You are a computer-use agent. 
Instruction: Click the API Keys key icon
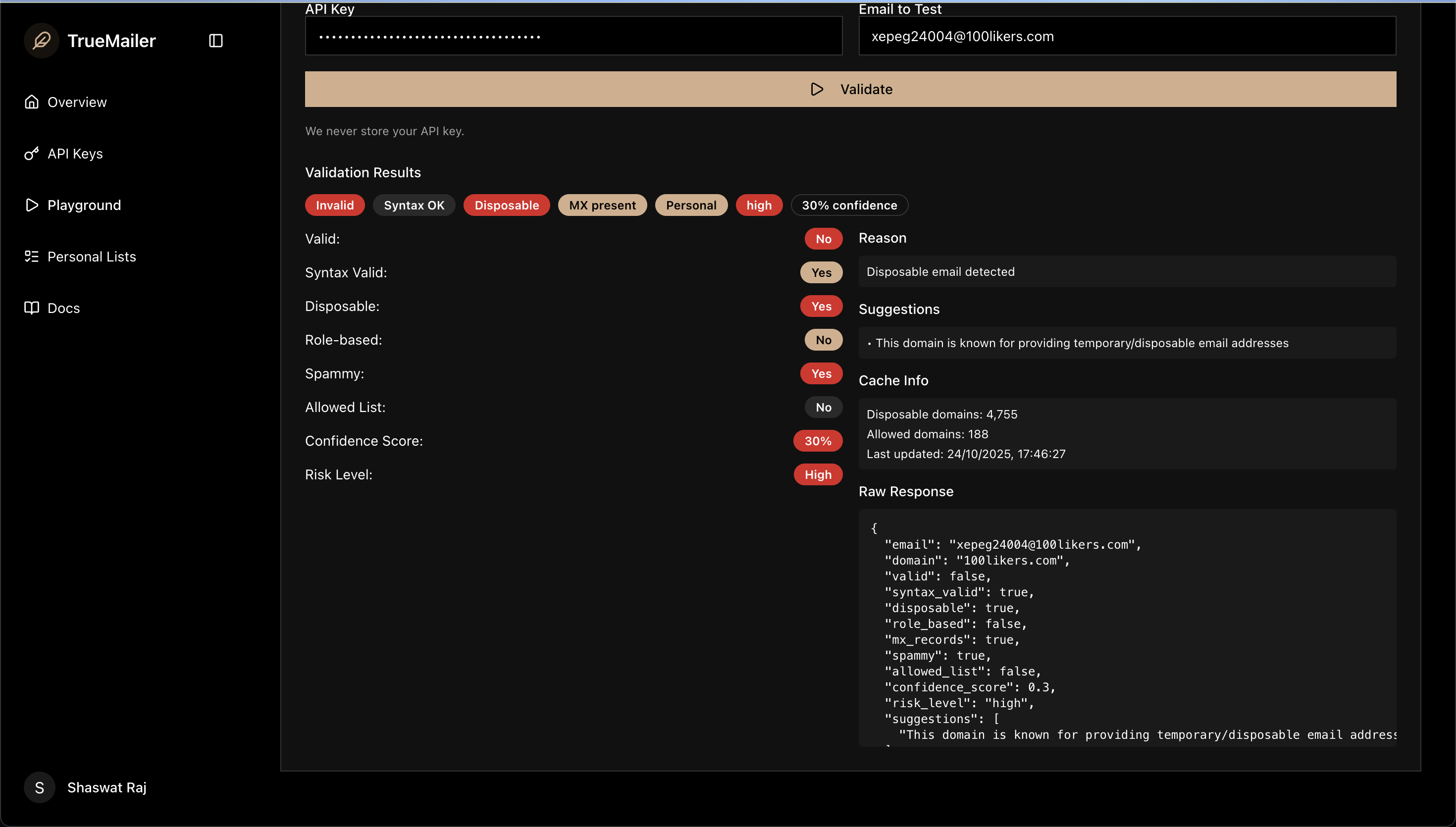[x=32, y=154]
